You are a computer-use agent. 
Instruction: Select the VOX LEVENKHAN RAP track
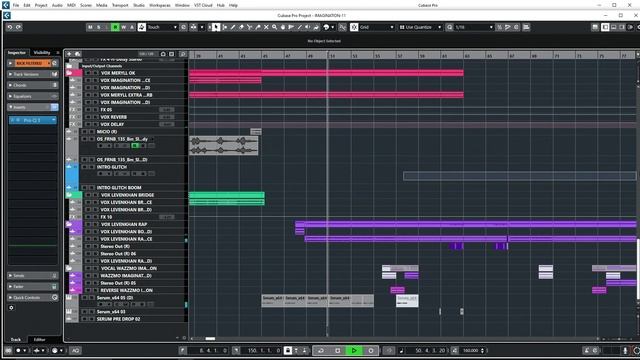pyautogui.click(x=124, y=224)
